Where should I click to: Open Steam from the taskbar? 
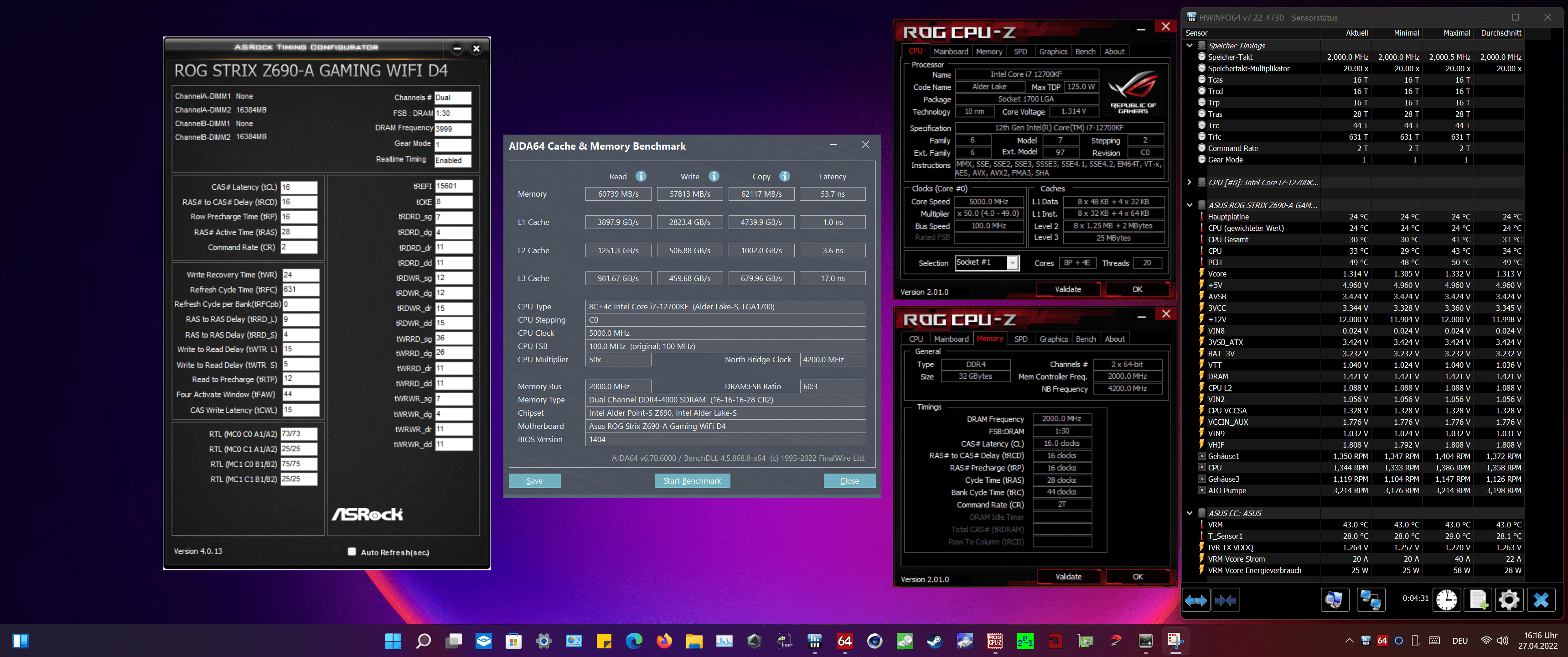[935, 641]
